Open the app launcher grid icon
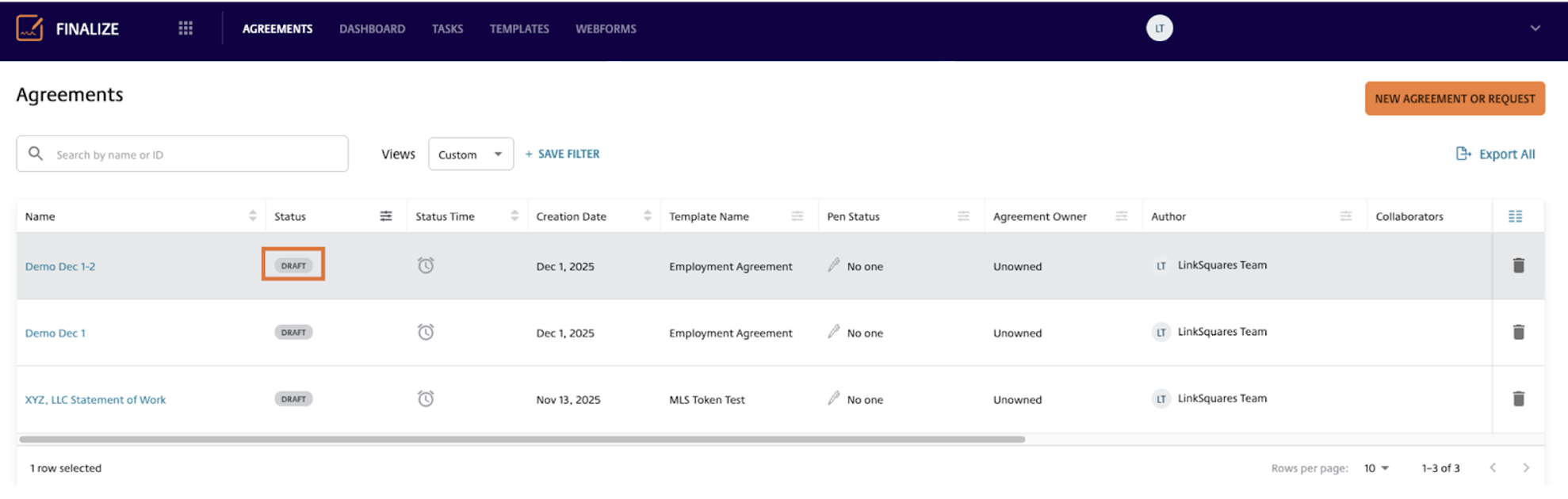The width and height of the screenshot is (1568, 499). [185, 29]
